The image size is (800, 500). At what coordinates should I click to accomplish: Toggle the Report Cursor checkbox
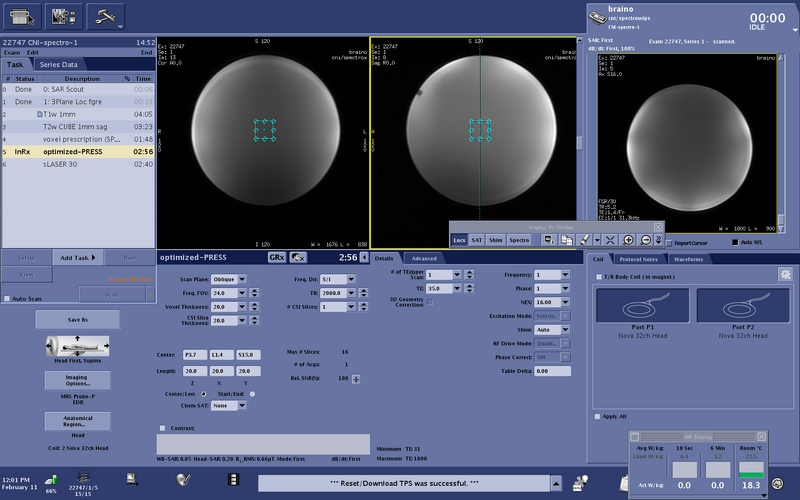[669, 243]
